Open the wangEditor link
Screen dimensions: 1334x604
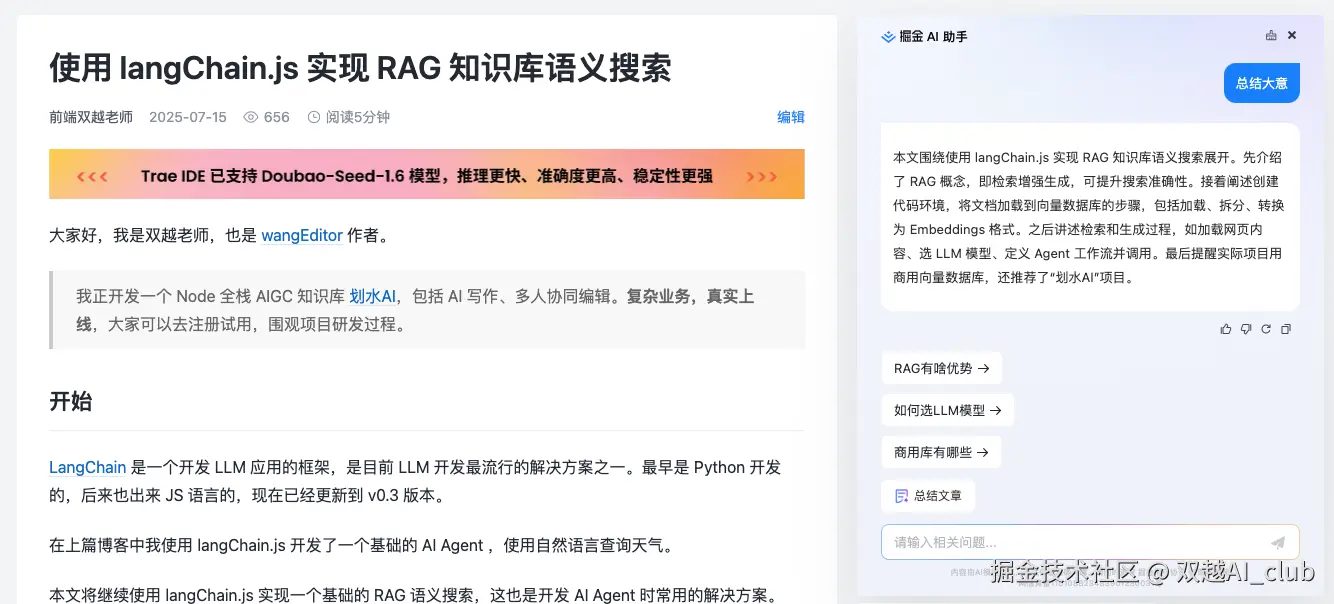coord(302,236)
